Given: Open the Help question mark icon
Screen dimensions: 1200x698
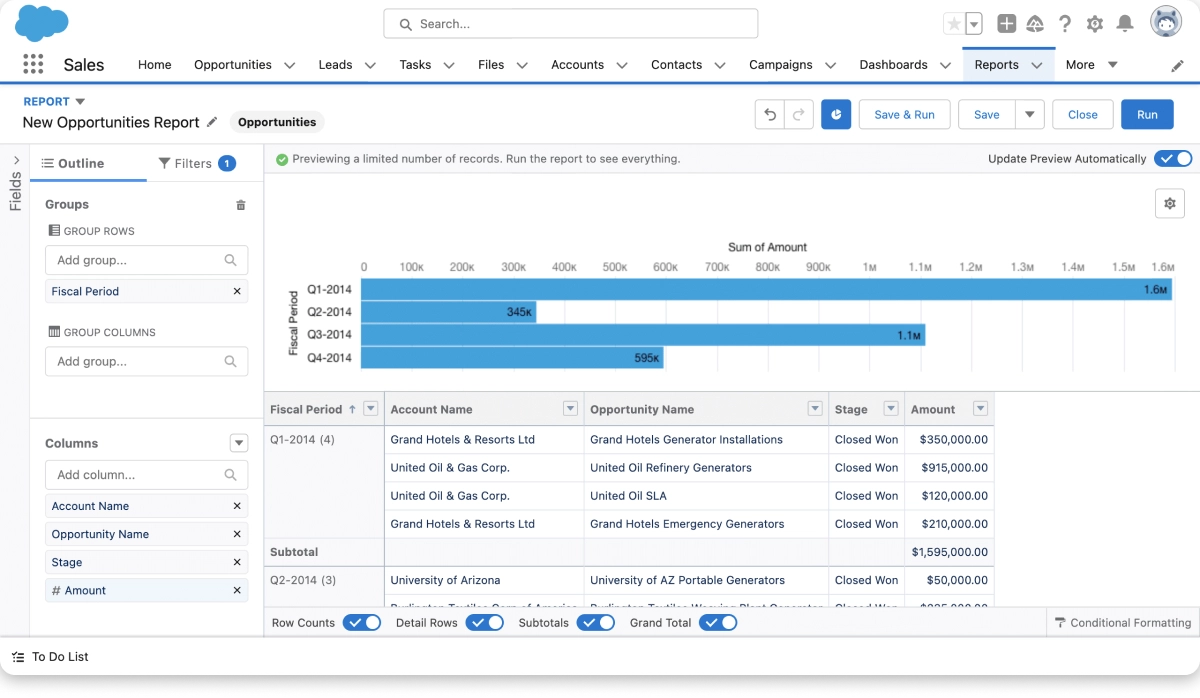Looking at the screenshot, I should click(x=1065, y=23).
